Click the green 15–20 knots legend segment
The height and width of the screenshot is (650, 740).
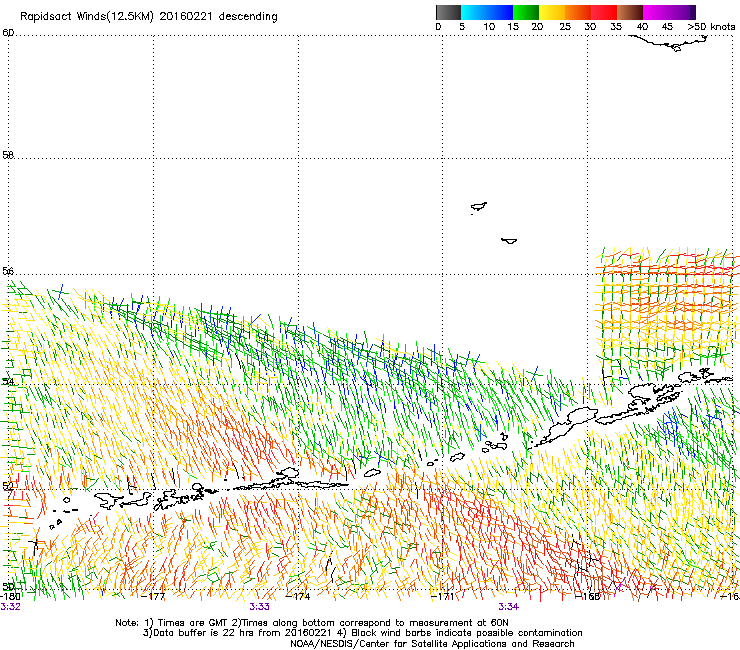tap(526, 12)
